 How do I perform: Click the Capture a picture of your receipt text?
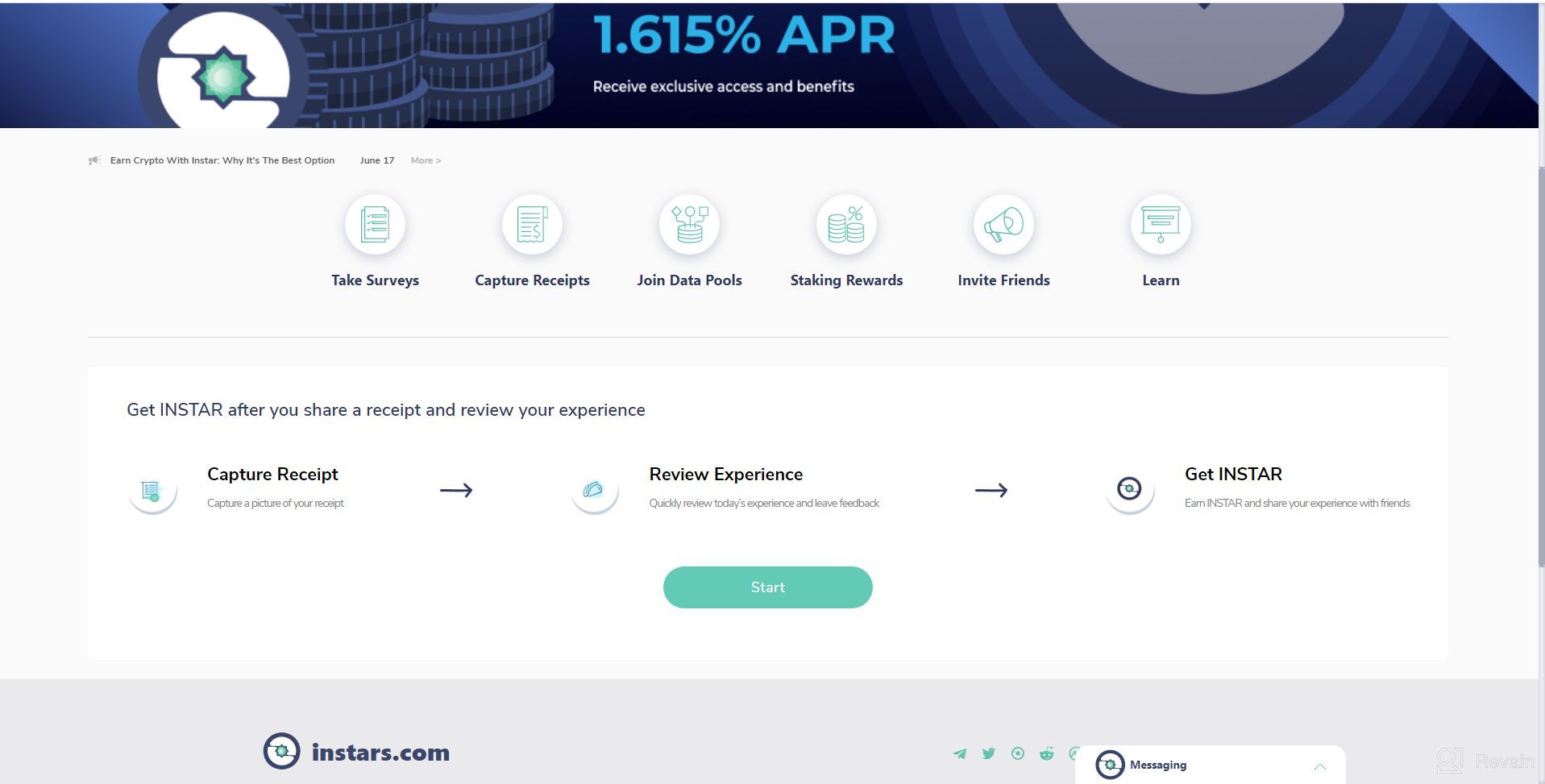point(275,503)
